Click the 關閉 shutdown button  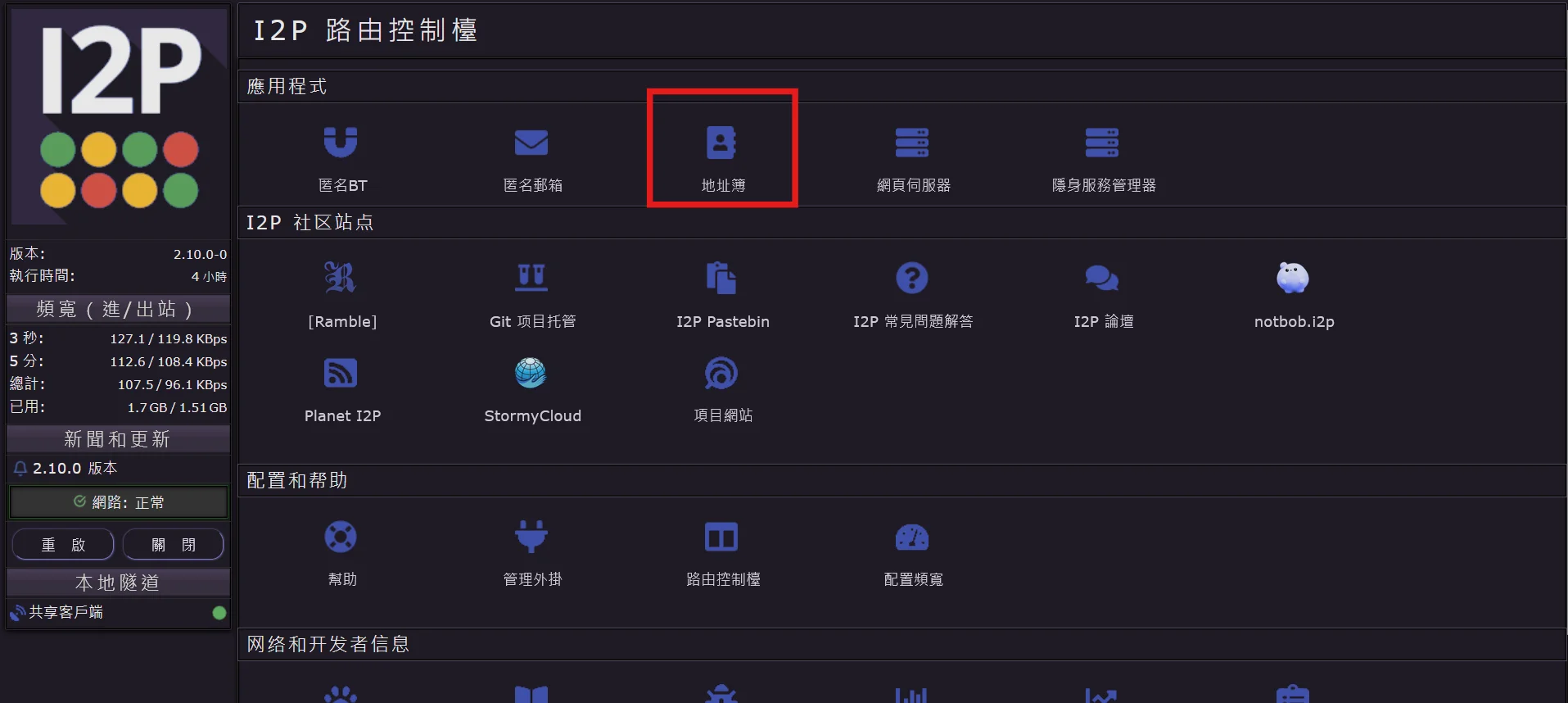173,545
